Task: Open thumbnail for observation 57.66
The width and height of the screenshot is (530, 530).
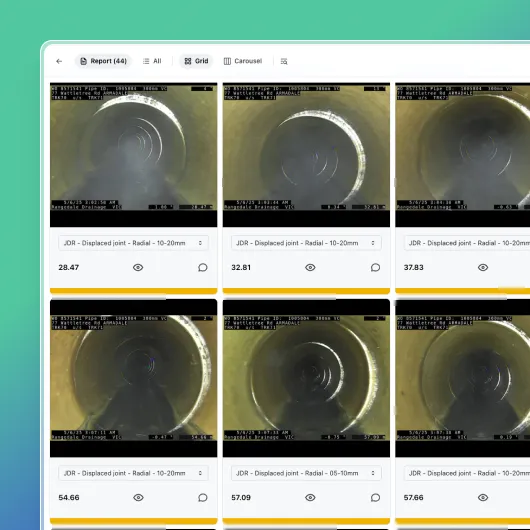Action: pos(463,378)
